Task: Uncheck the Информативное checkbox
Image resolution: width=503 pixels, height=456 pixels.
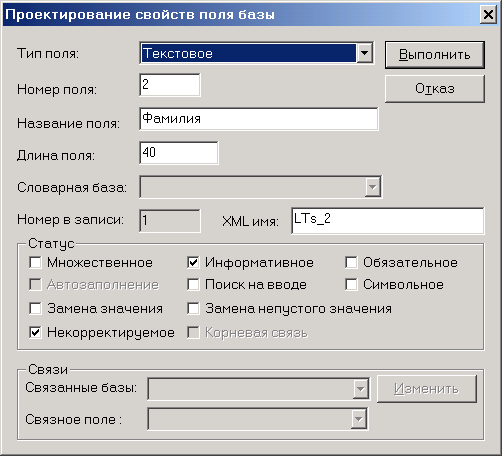Action: point(193,262)
